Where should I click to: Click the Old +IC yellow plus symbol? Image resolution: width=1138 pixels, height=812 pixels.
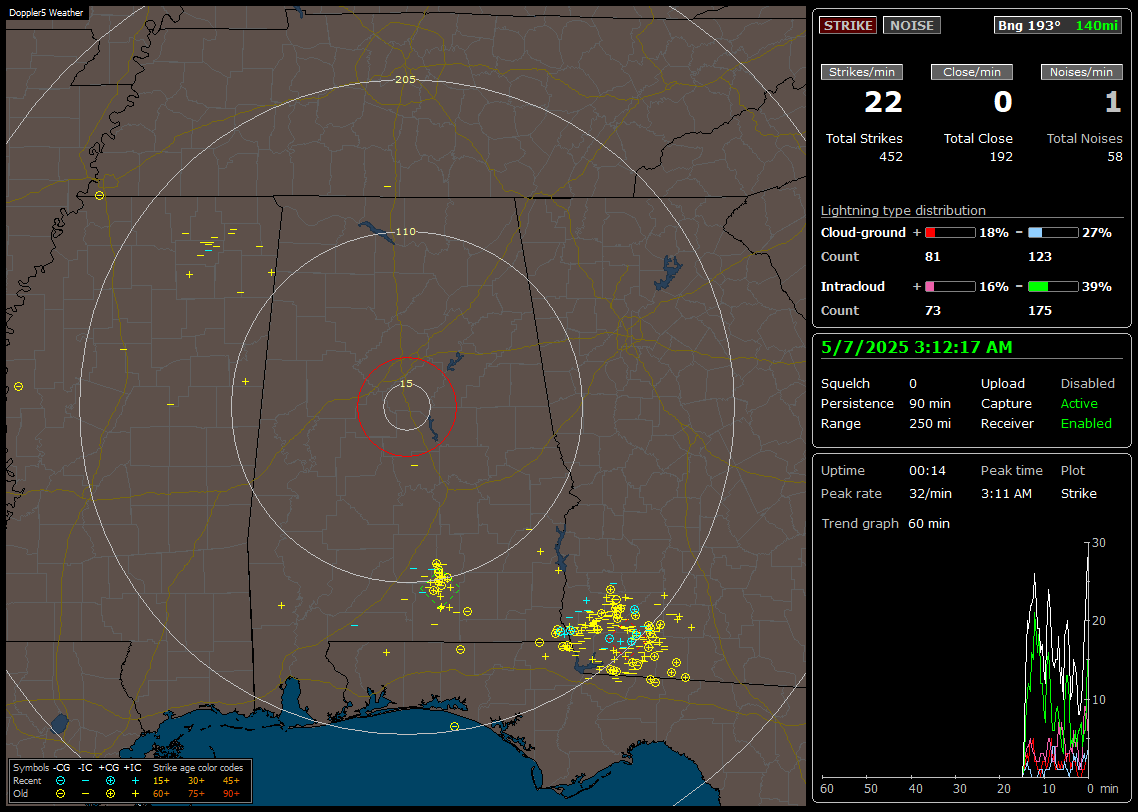[x=135, y=794]
